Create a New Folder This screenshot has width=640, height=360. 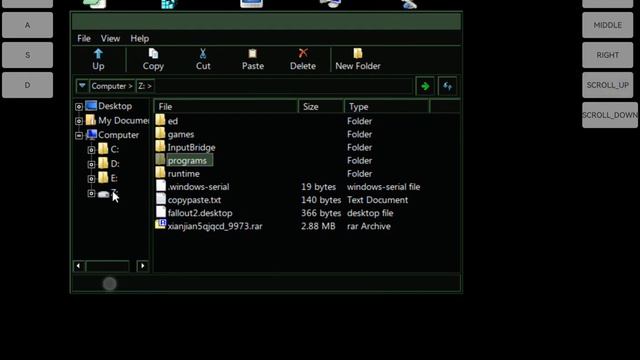point(358,60)
